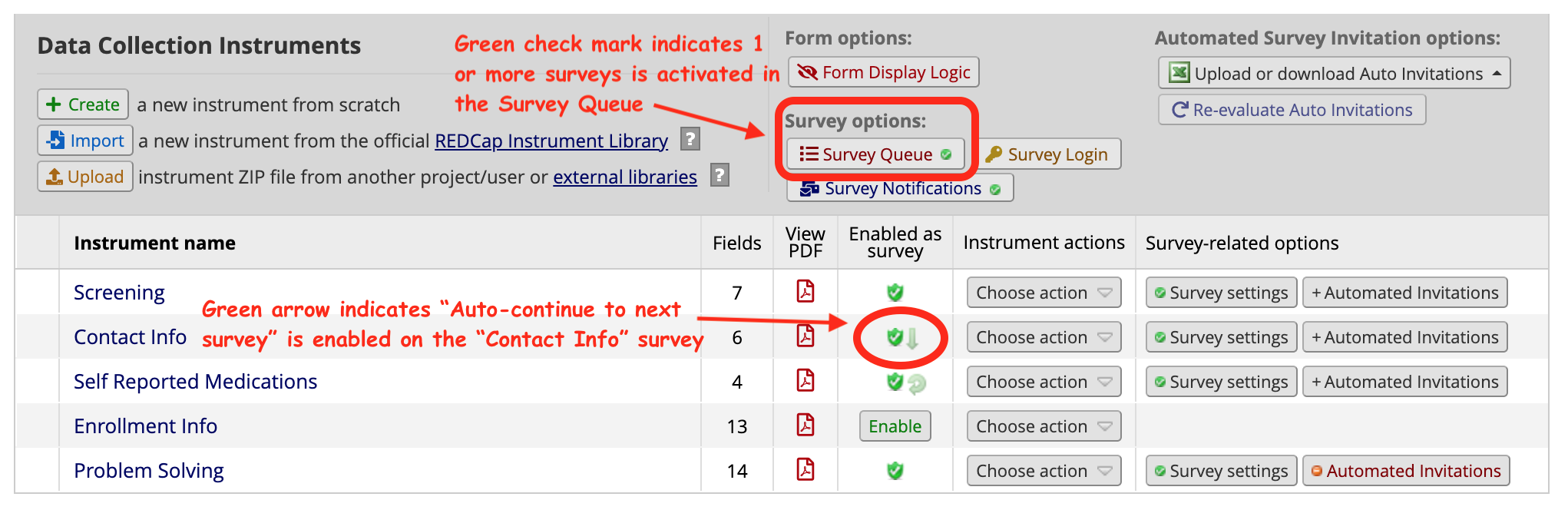
Task: Open the Self Reported Medications instrument
Action: click(x=195, y=382)
